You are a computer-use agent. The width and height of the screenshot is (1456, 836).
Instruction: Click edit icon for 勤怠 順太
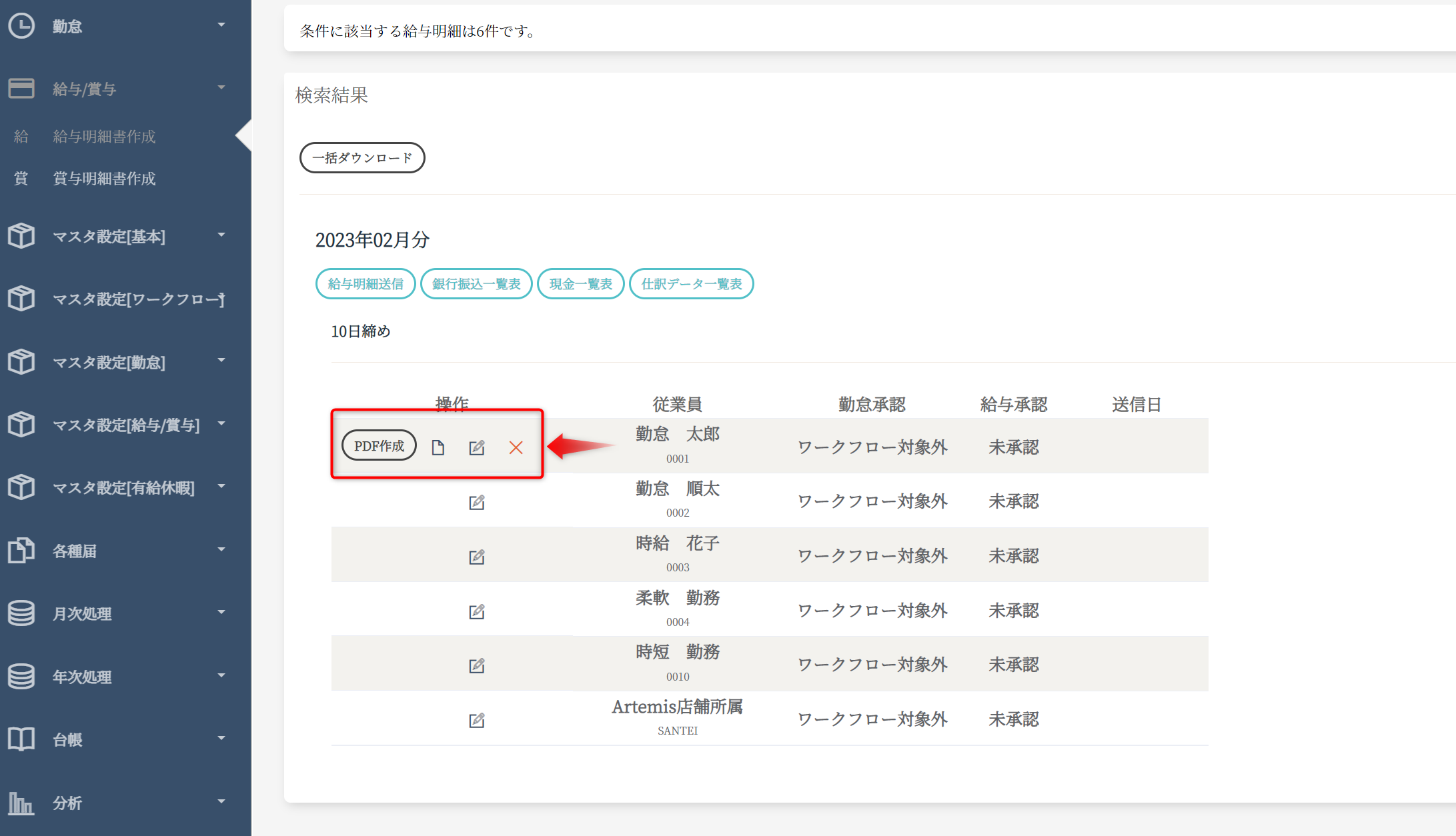[x=476, y=502]
